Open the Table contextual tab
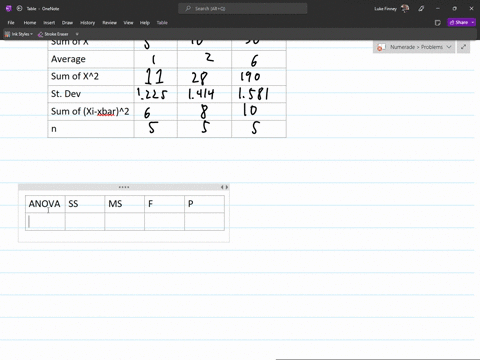 [x=162, y=23]
